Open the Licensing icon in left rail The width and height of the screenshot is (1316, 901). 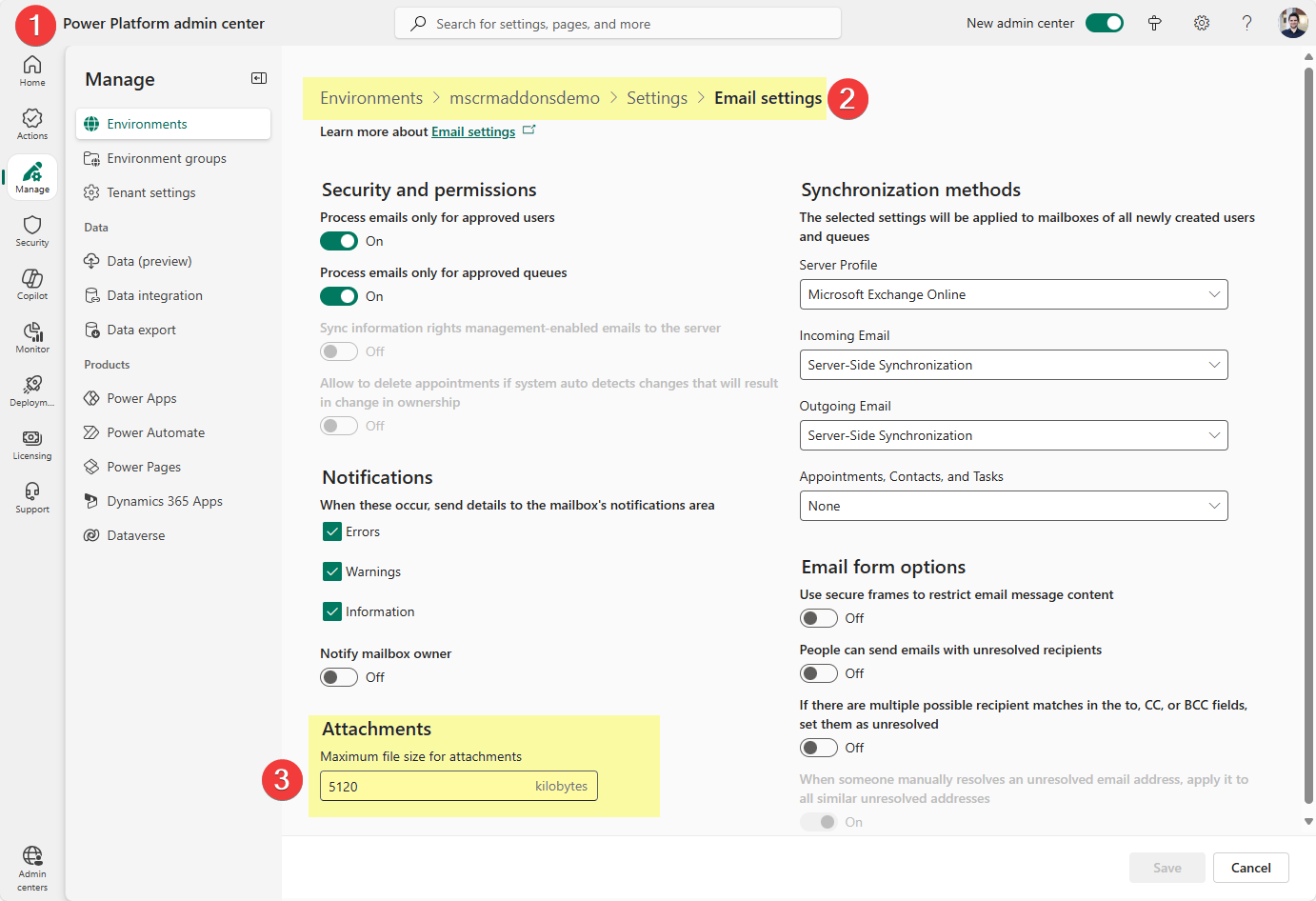point(32,444)
